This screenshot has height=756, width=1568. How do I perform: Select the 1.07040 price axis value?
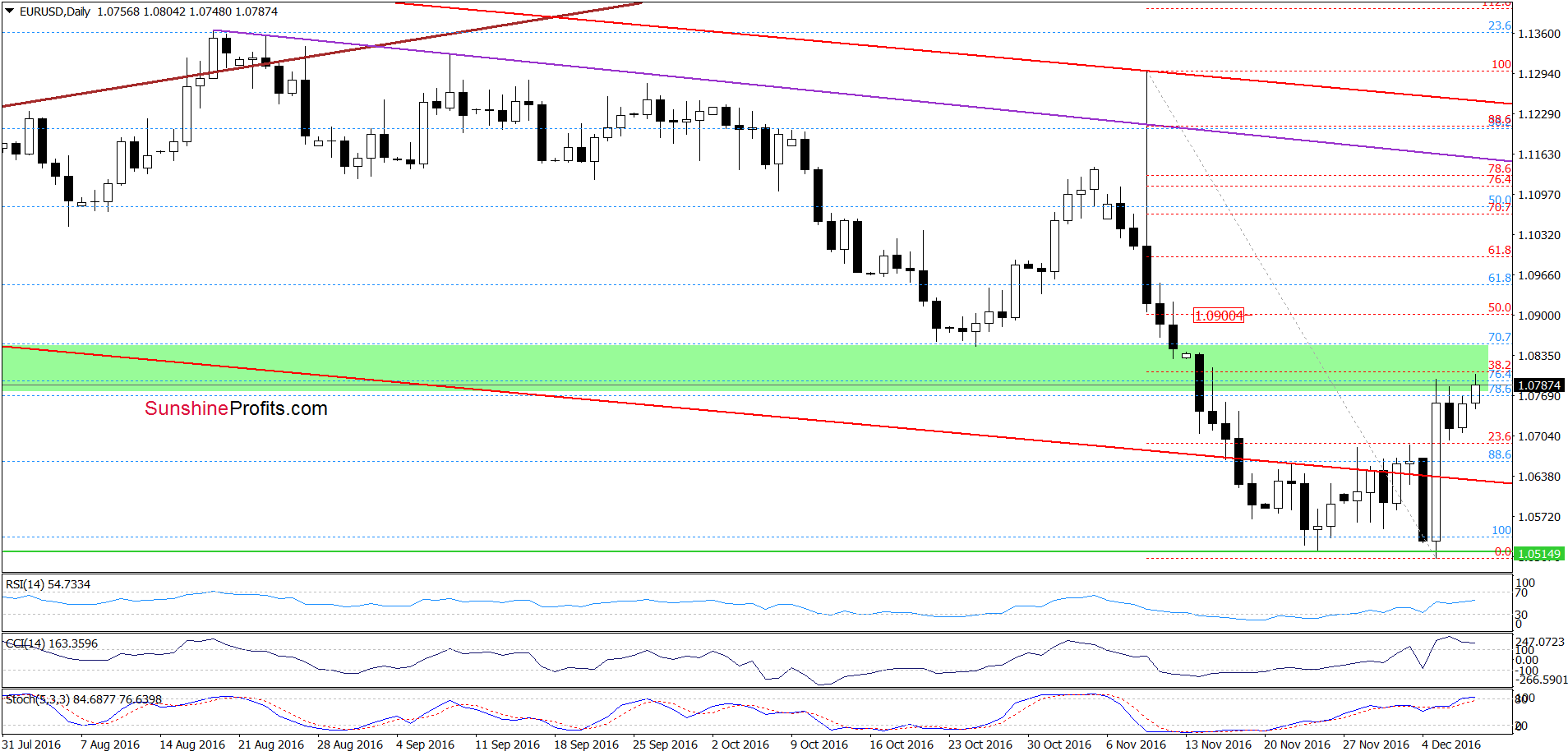(x=1538, y=436)
